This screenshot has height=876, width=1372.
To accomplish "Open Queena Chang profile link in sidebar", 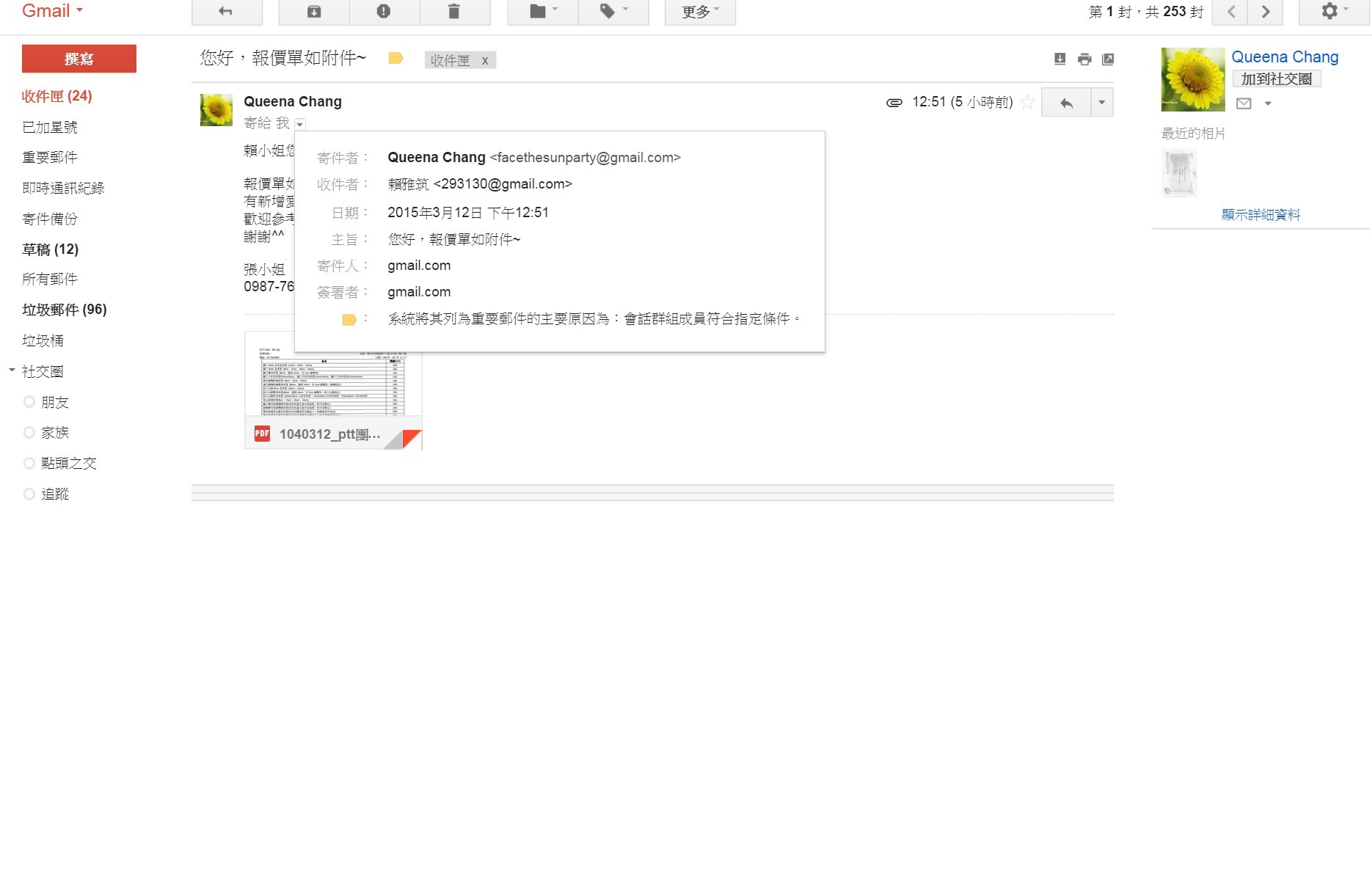I will click(1285, 57).
